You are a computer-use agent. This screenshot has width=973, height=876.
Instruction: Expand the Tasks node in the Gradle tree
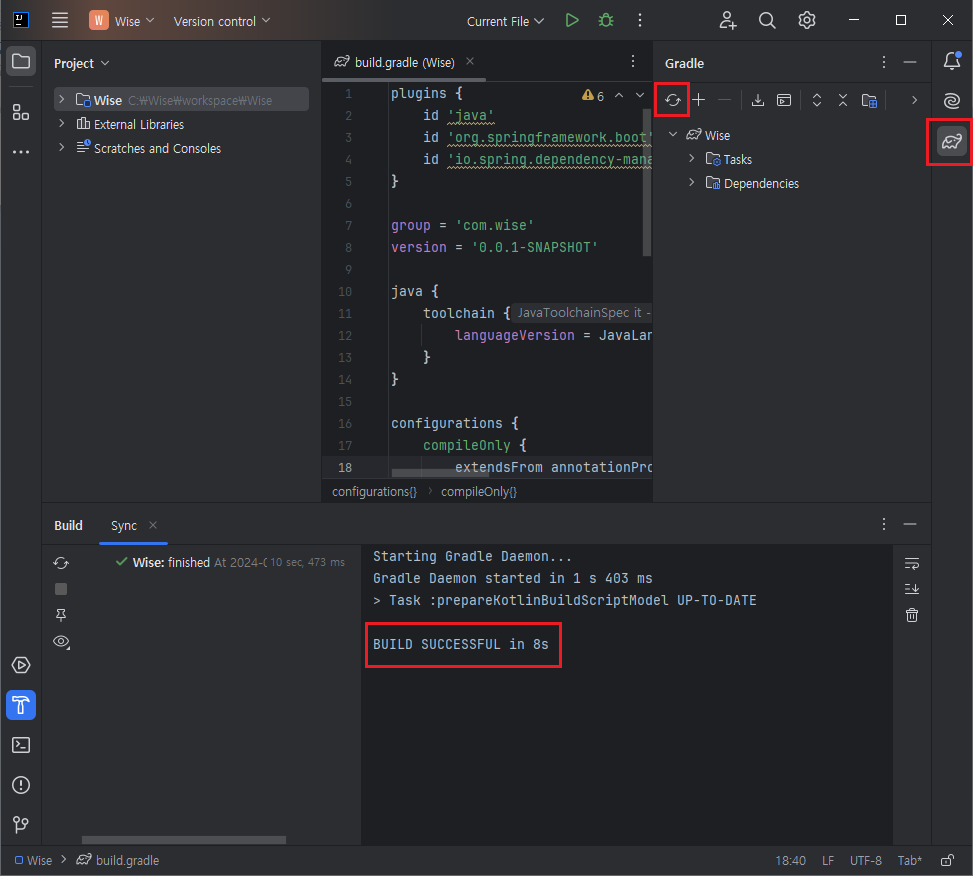[691, 159]
